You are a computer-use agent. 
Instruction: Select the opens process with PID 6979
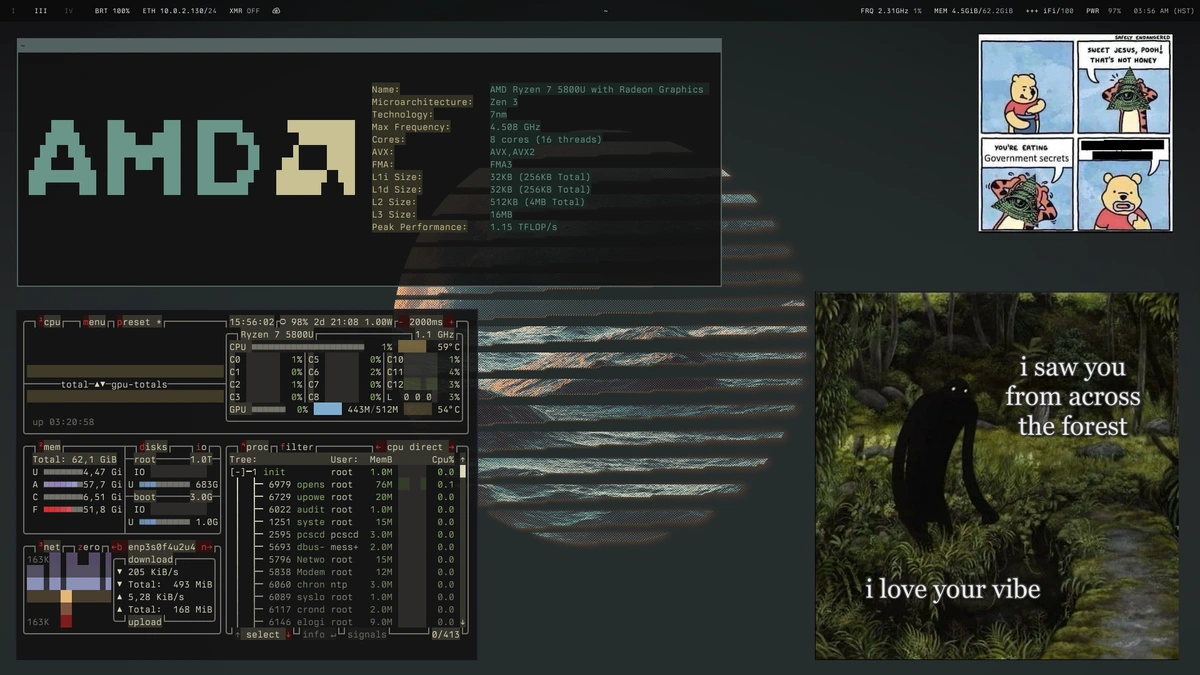310,485
